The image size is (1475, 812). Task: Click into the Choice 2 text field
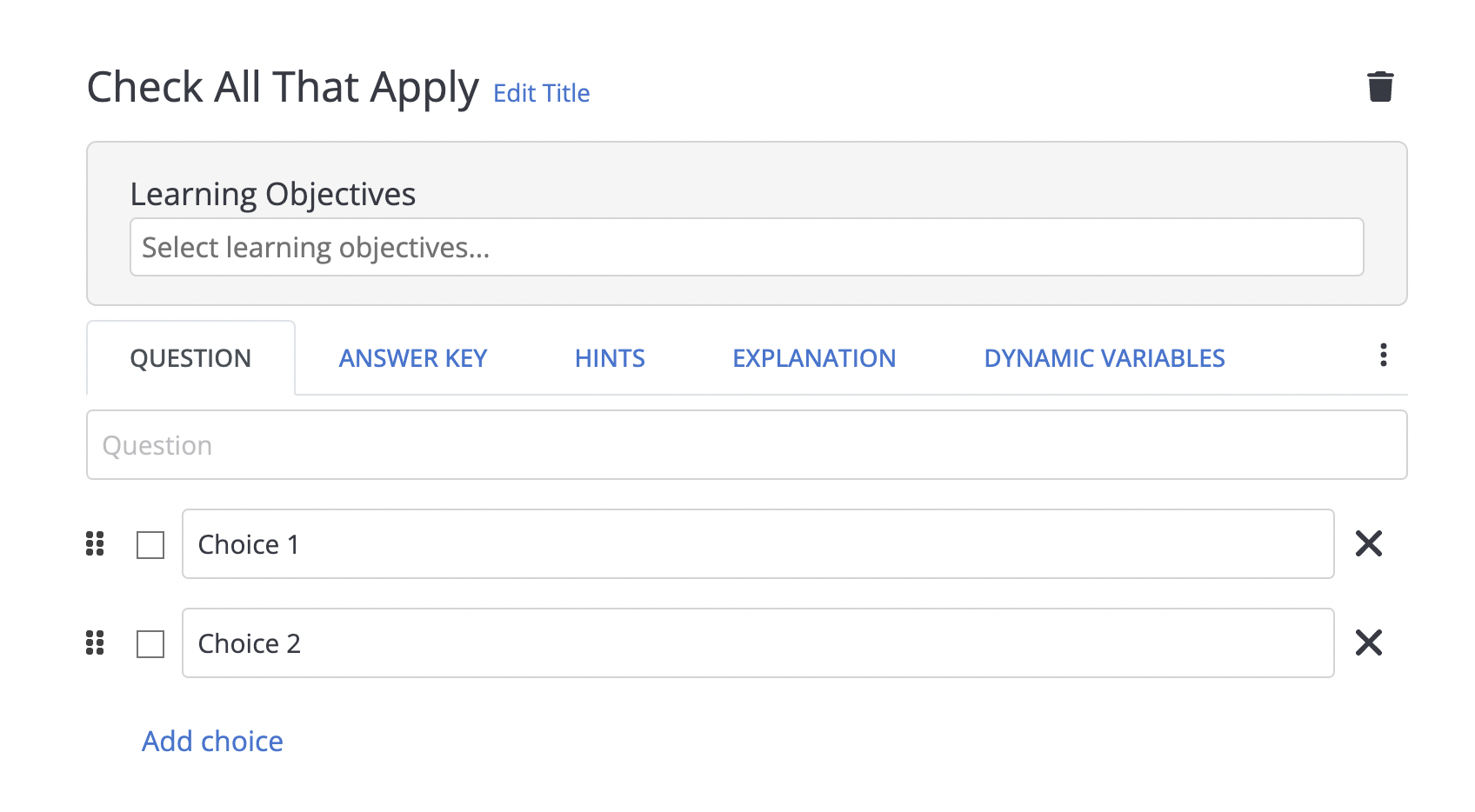tap(757, 643)
